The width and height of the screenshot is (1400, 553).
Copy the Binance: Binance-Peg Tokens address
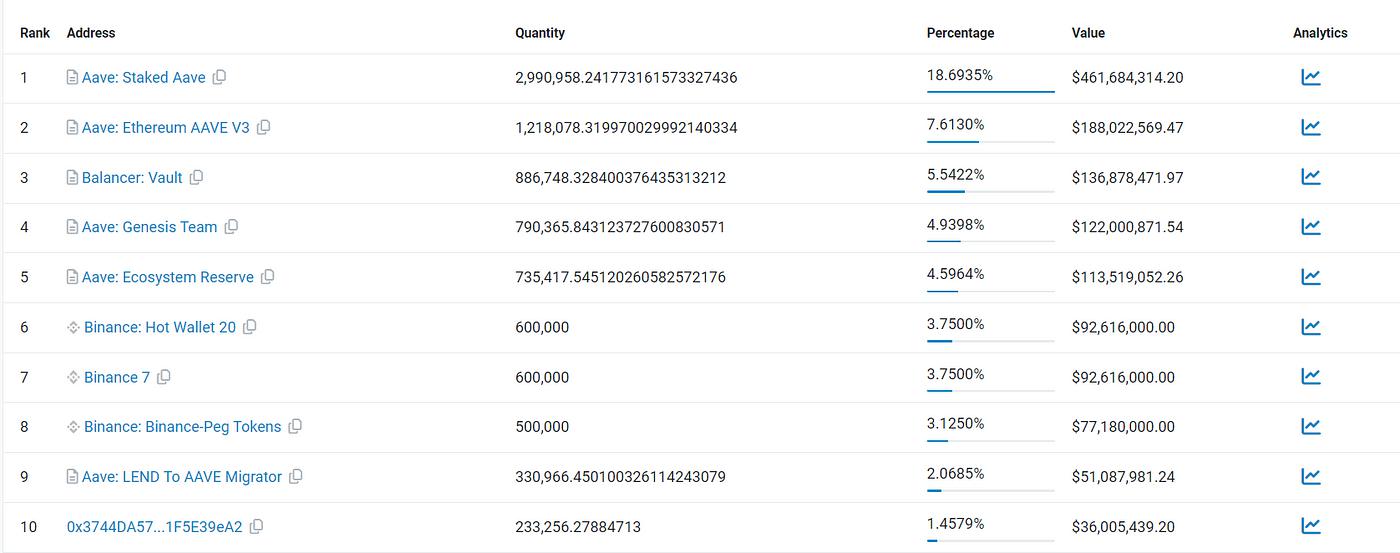pyautogui.click(x=295, y=427)
